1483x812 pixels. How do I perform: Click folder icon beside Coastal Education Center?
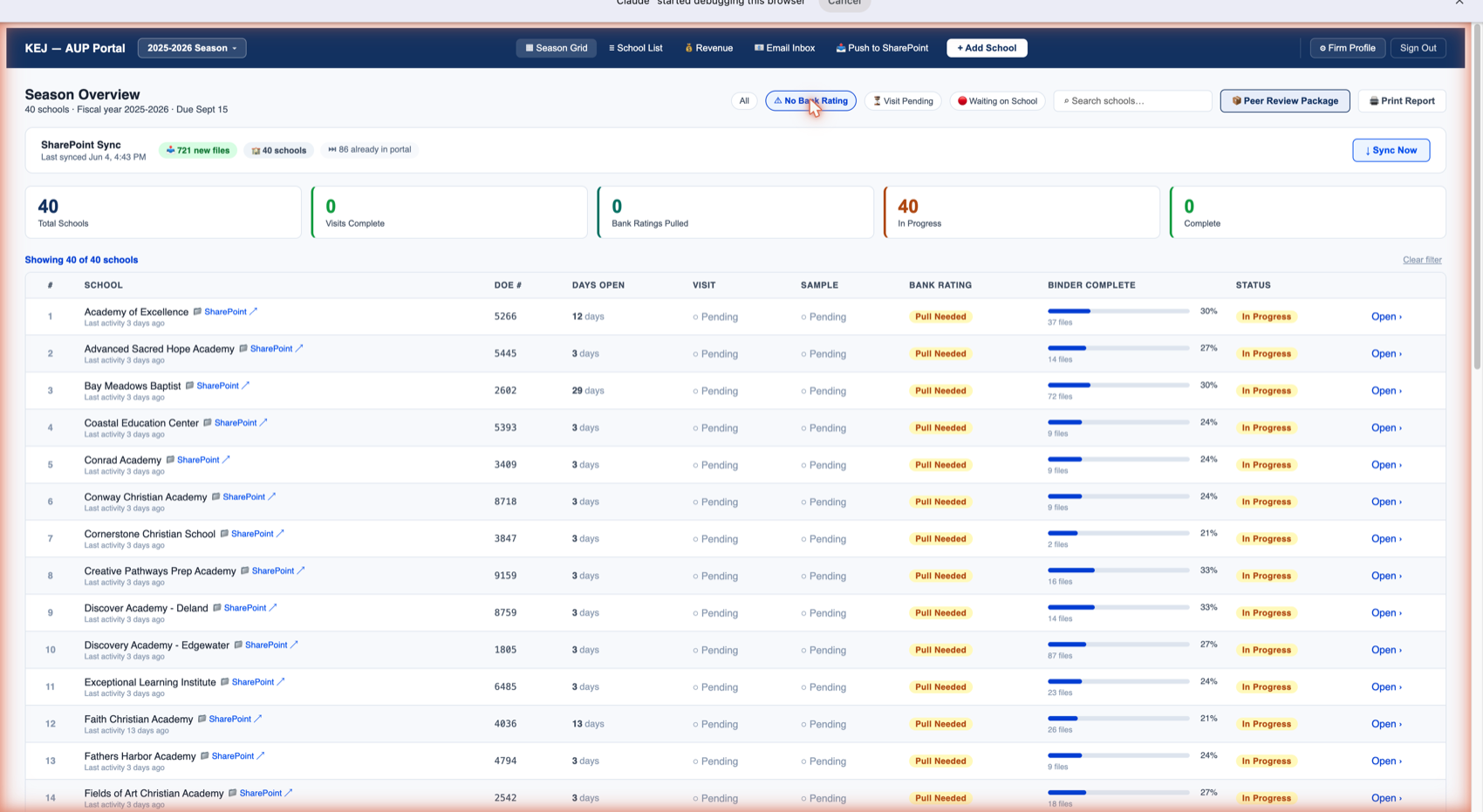click(x=207, y=423)
